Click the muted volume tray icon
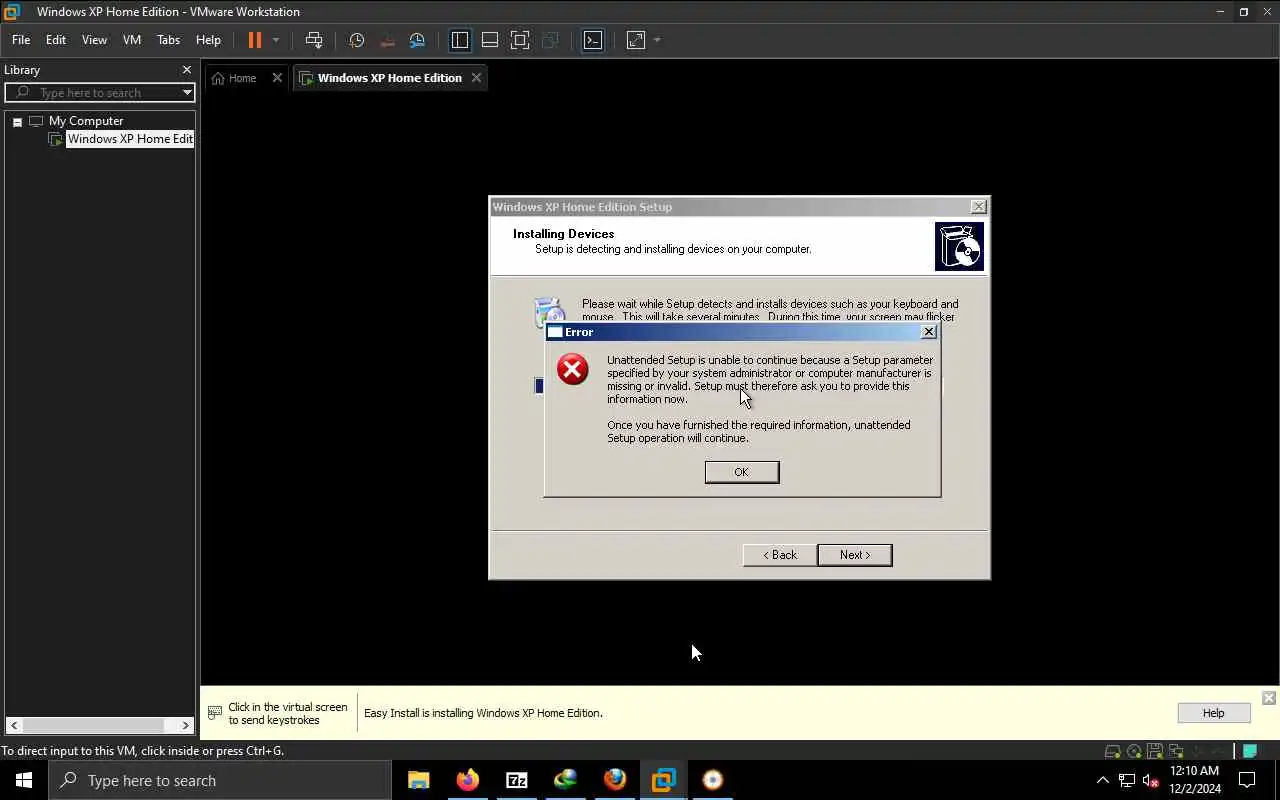The image size is (1280, 800). point(1151,781)
